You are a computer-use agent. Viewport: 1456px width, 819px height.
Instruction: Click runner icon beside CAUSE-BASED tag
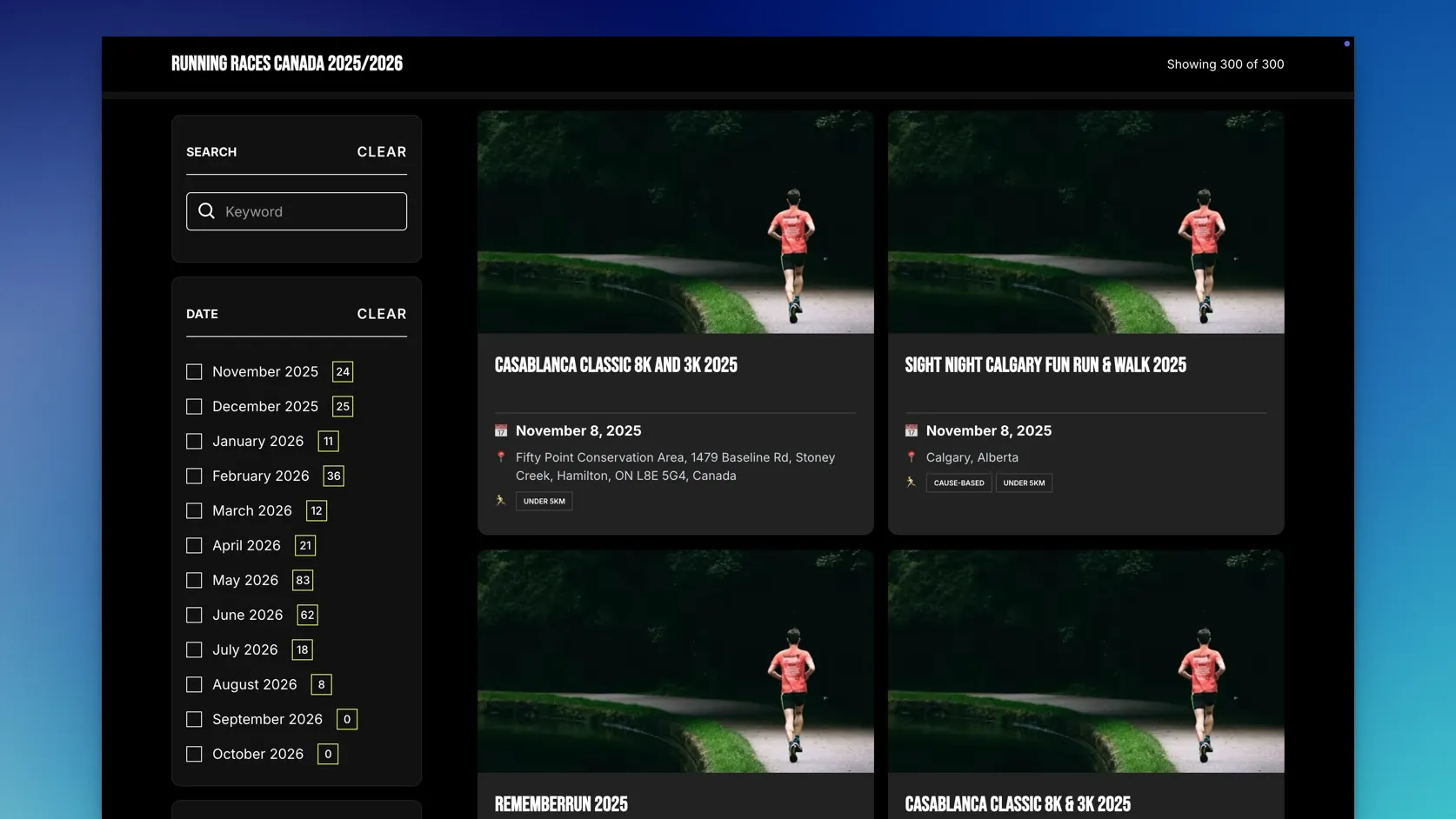[x=912, y=483]
